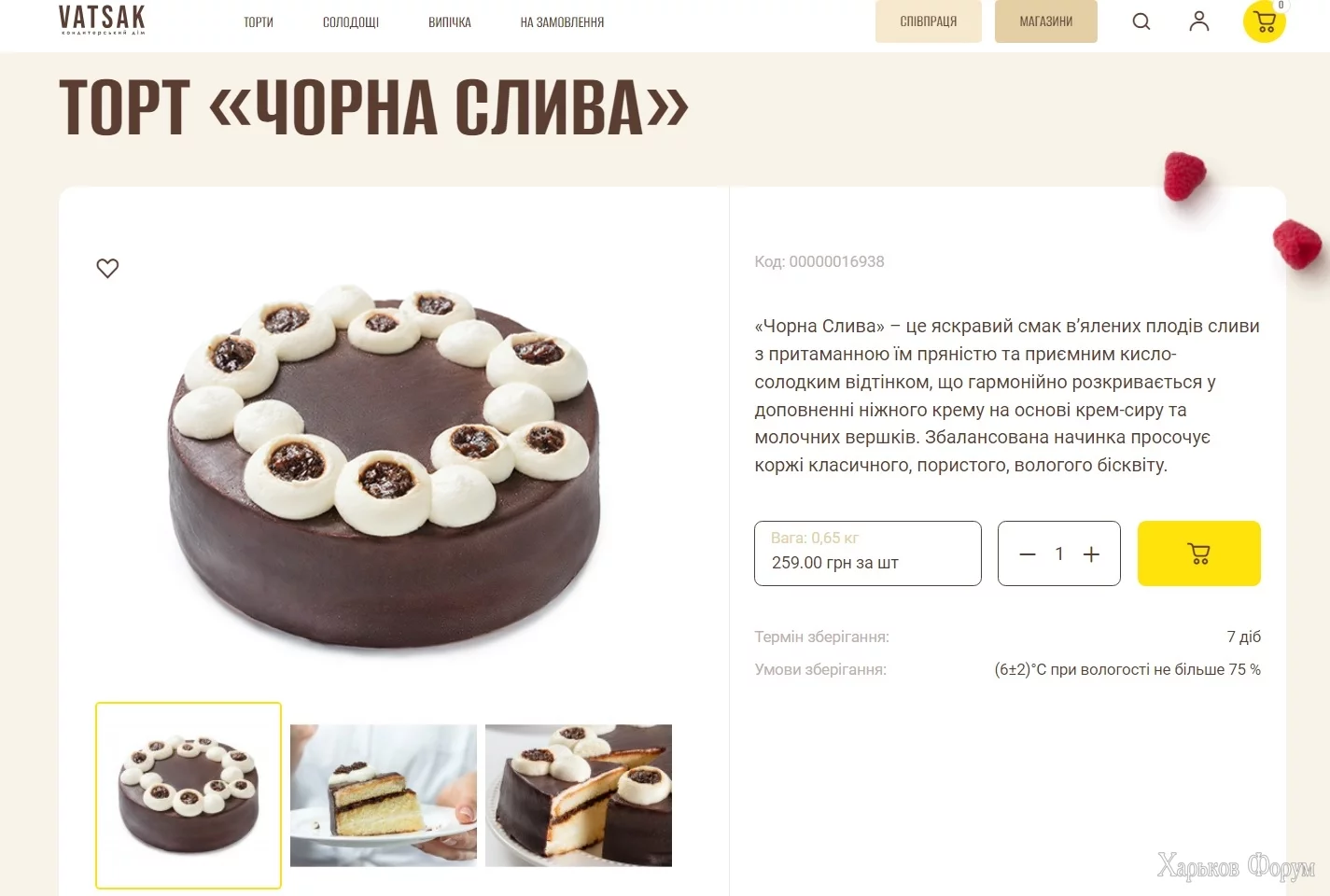Viewport: 1330px width, 896px height.
Task: Open the yellow cart icon in header
Action: click(1265, 21)
